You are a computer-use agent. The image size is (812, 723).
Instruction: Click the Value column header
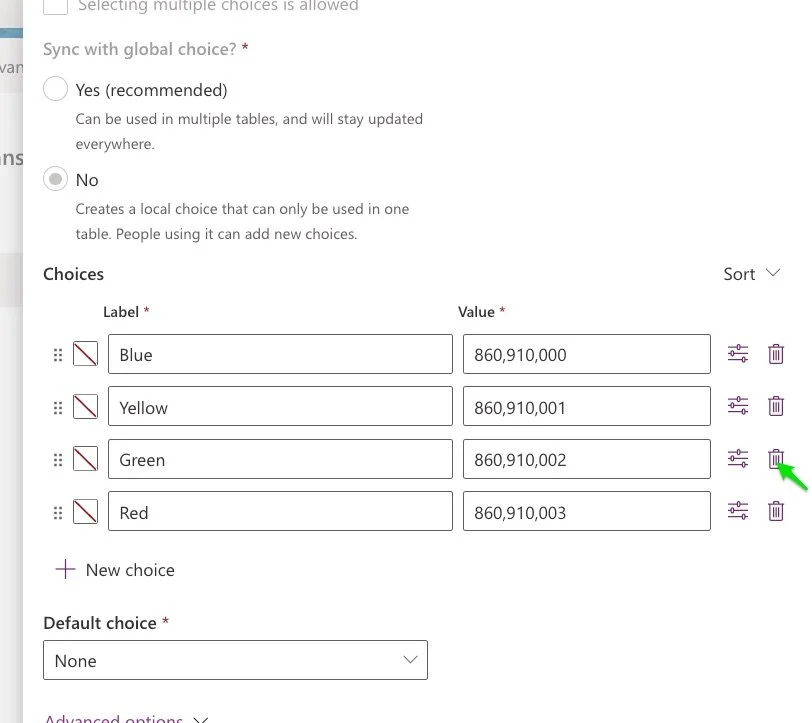pyautogui.click(x=476, y=312)
